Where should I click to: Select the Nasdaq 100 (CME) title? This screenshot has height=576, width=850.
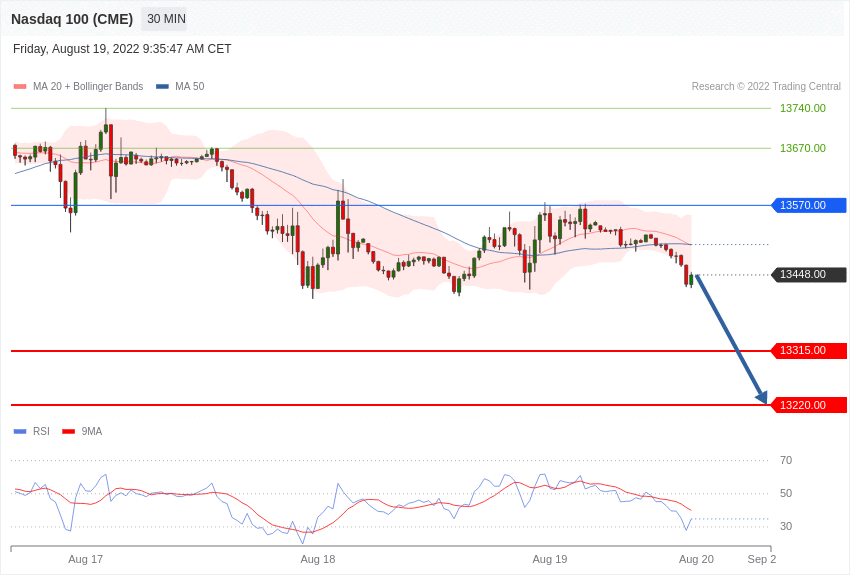[x=72, y=19]
